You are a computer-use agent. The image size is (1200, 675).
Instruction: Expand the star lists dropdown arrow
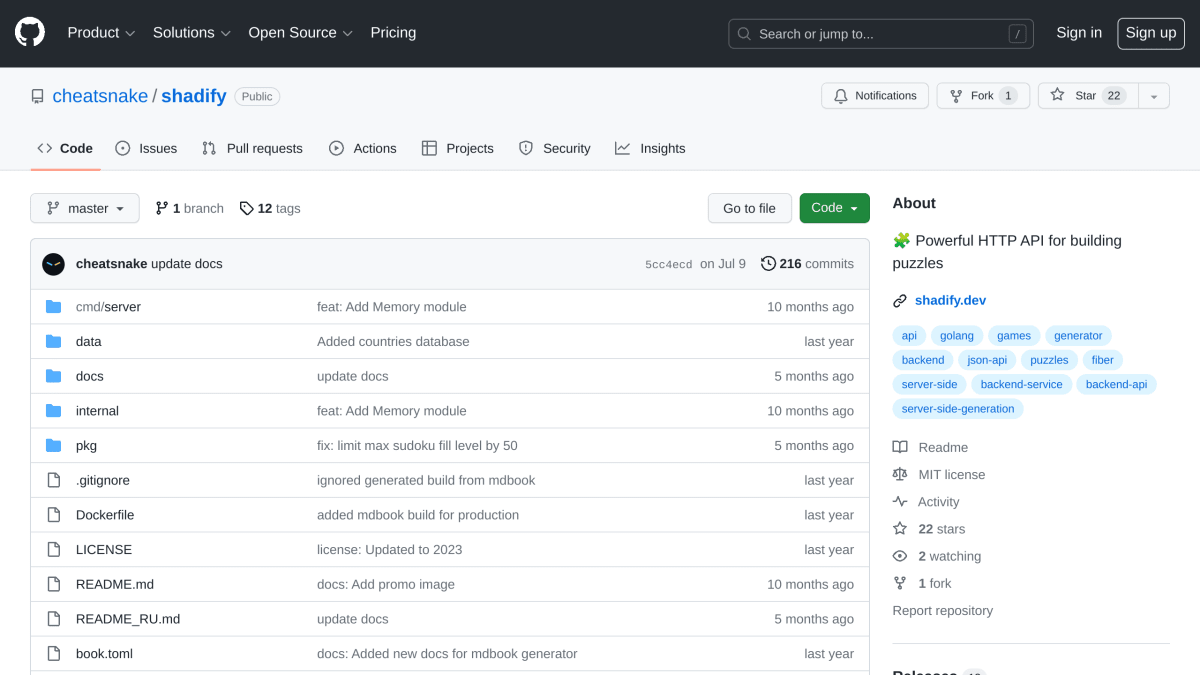pyautogui.click(x=1154, y=96)
